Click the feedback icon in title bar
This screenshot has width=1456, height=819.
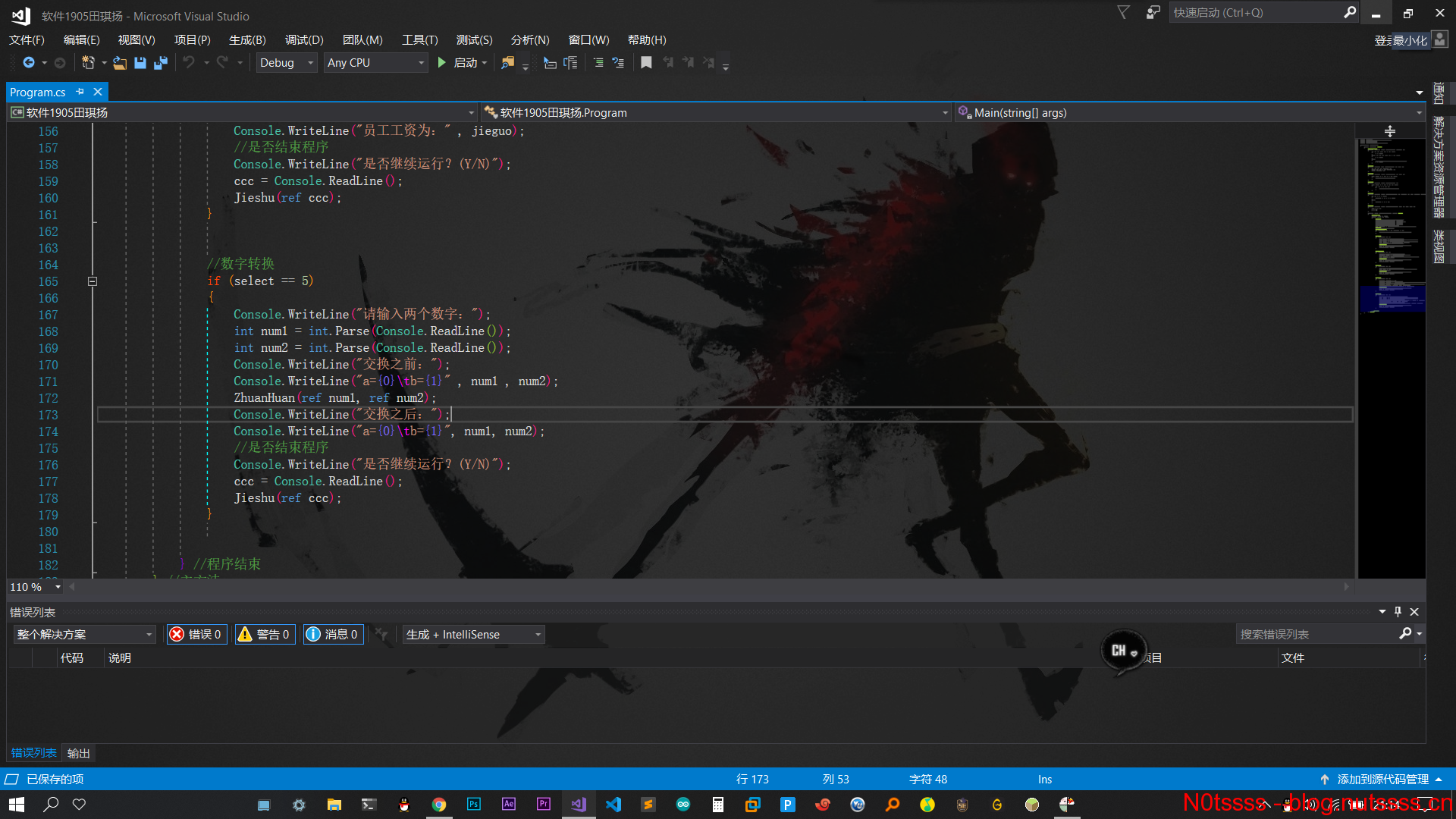(1153, 12)
